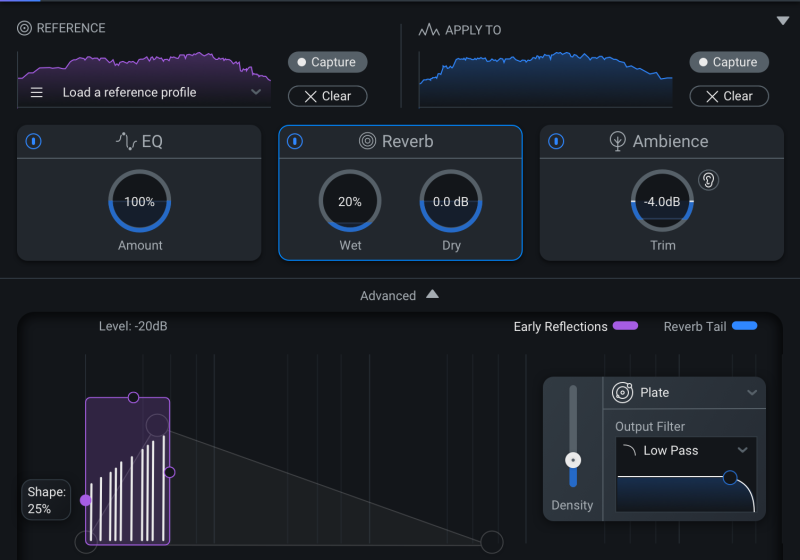Viewport: 800px width, 560px height.
Task: Click the Ambience module title
Action: tap(670, 141)
